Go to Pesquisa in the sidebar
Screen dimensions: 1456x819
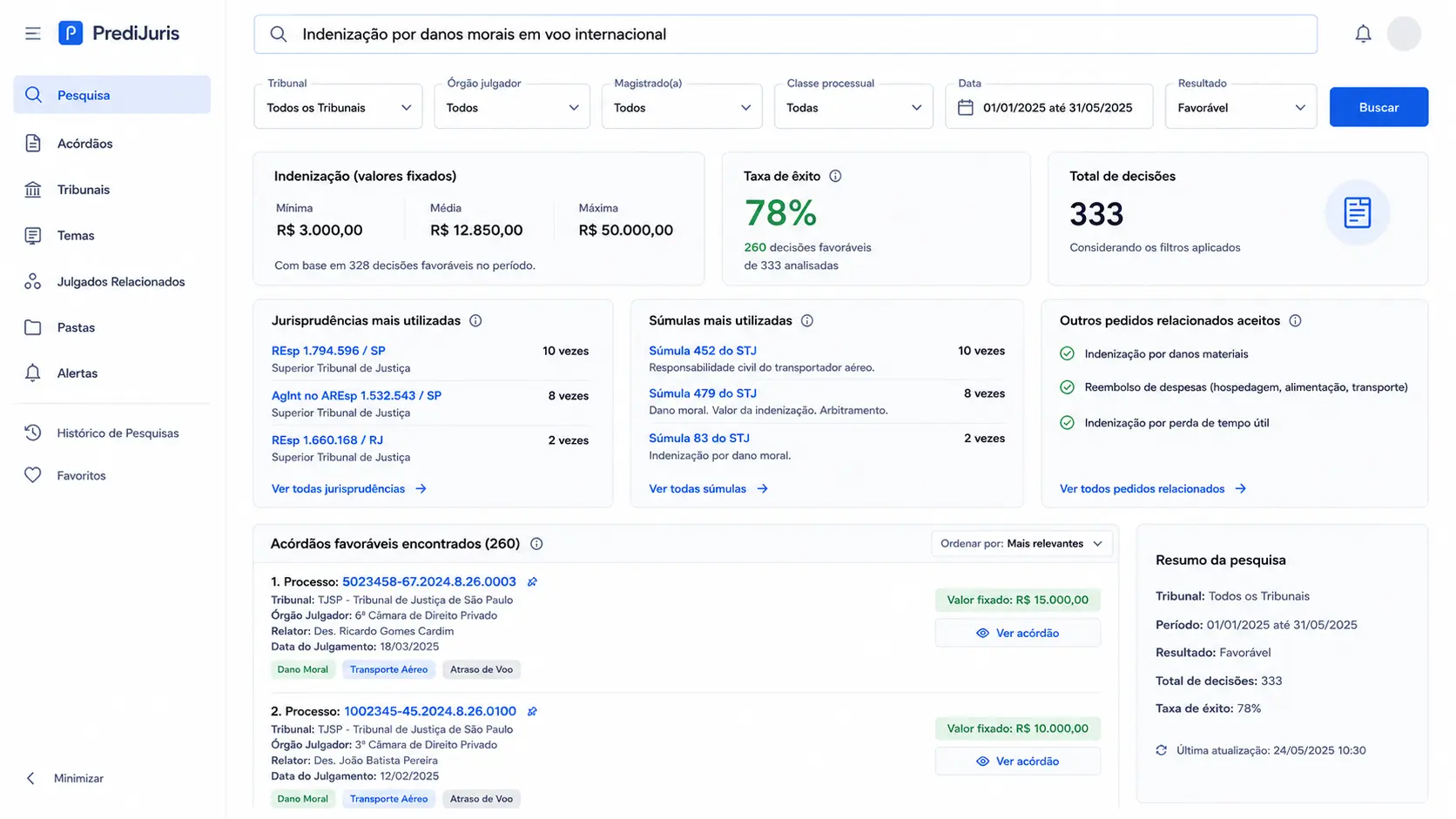111,95
